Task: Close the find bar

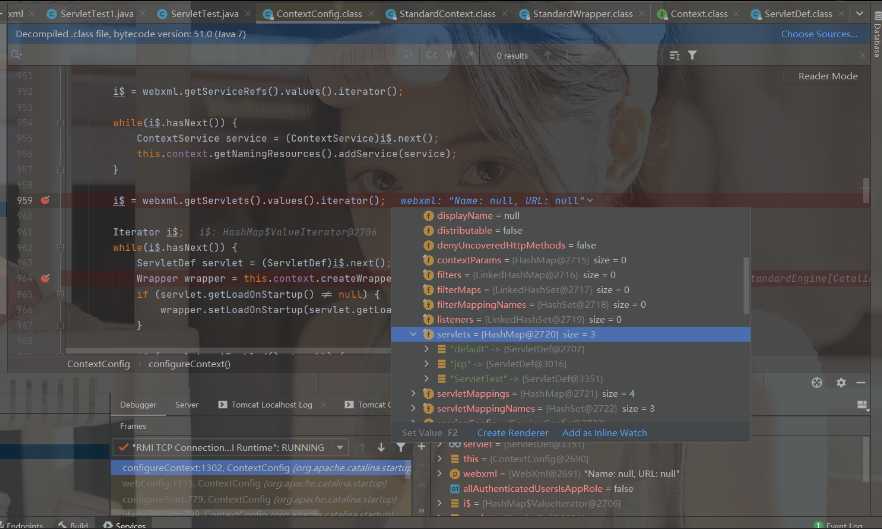Action: (862, 55)
